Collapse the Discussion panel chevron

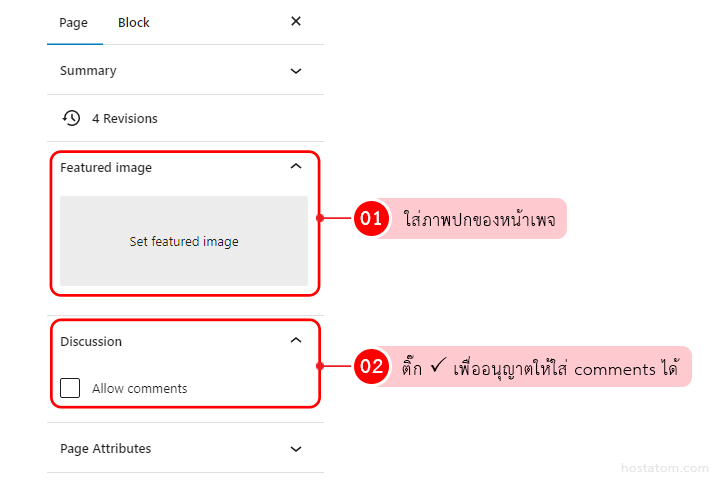pyautogui.click(x=295, y=341)
